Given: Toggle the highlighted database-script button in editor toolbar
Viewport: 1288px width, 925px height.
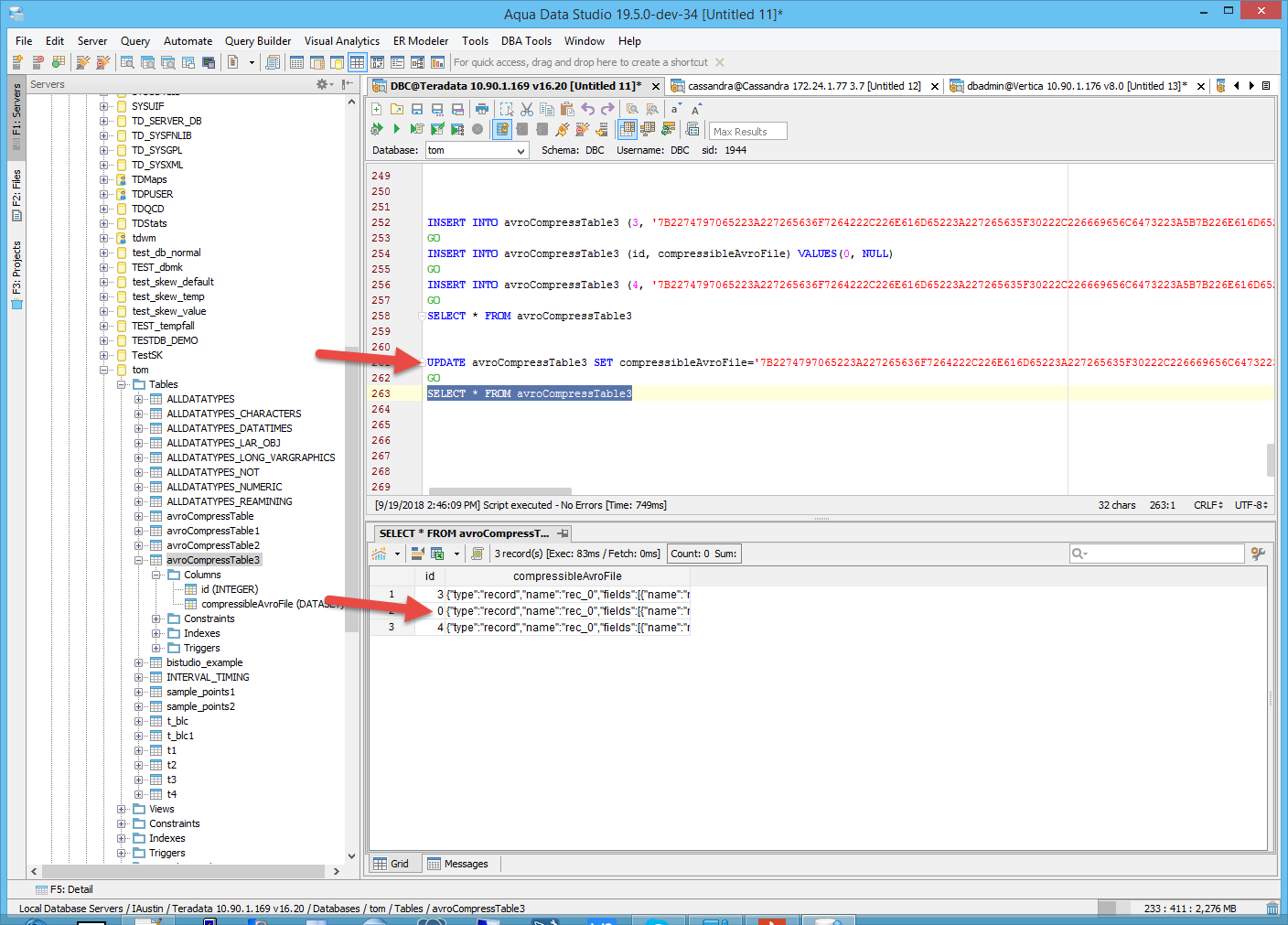Looking at the screenshot, I should click(502, 129).
